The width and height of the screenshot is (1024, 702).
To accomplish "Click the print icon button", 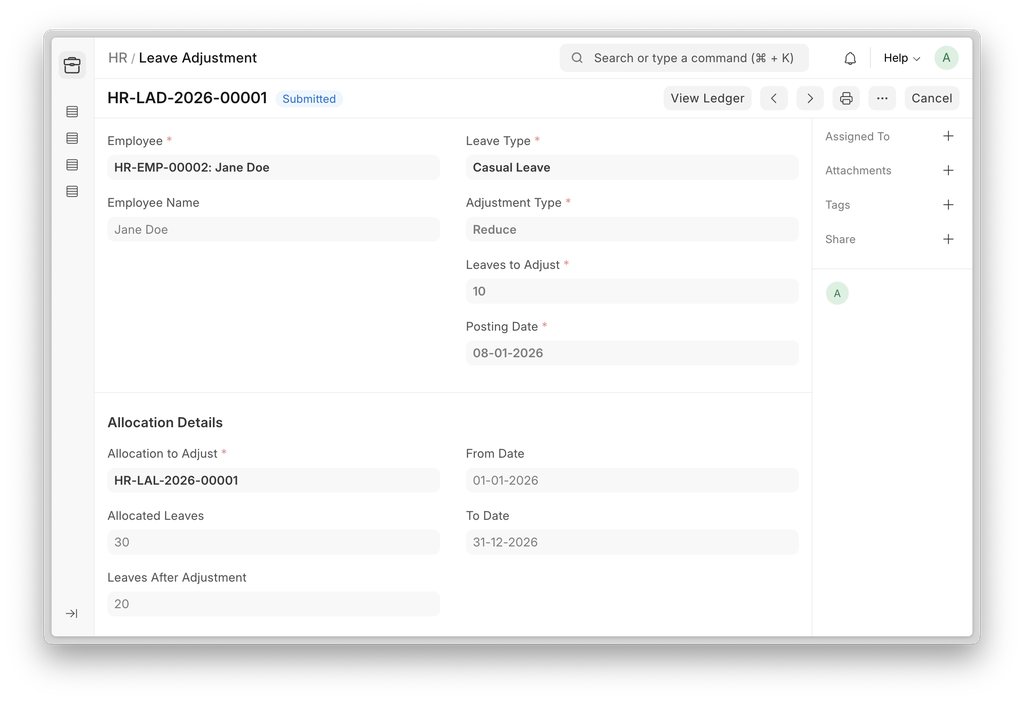I will click(846, 98).
